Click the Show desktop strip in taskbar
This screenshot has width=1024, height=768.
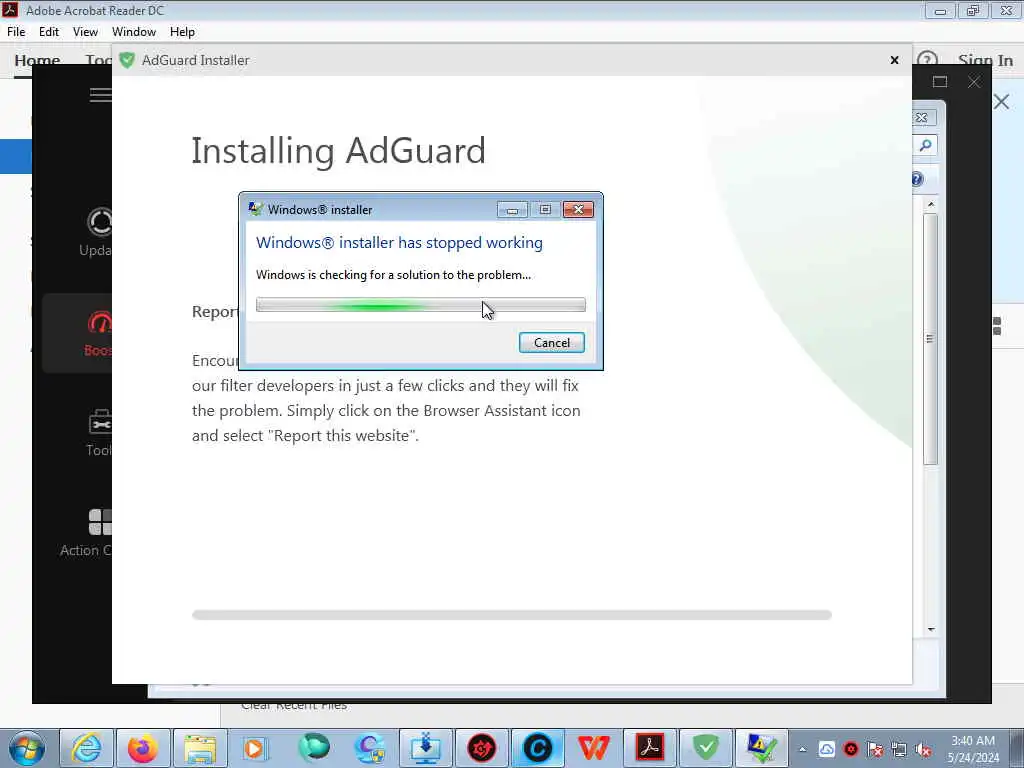click(x=1018, y=748)
